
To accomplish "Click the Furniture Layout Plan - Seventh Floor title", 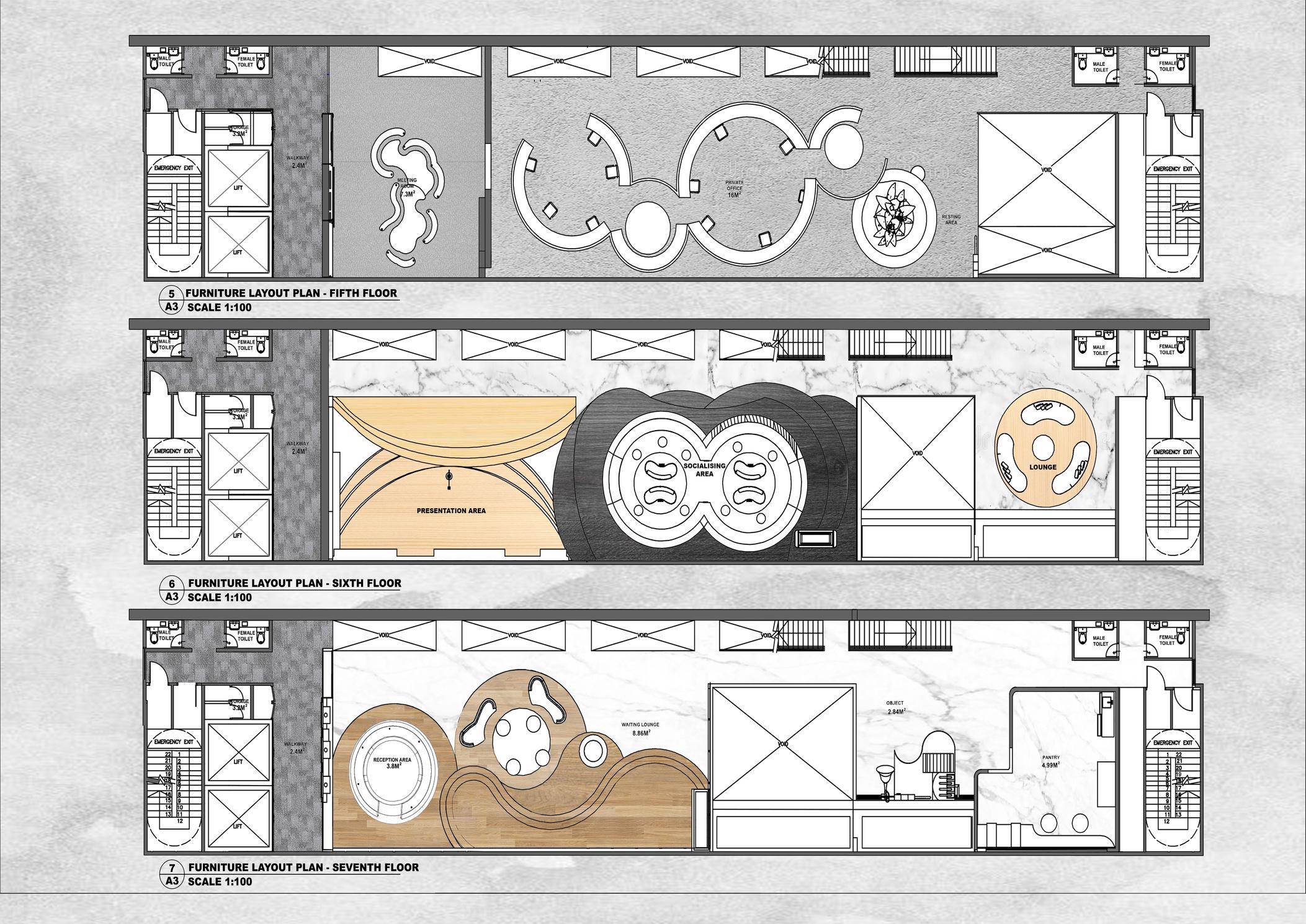I will [x=303, y=868].
